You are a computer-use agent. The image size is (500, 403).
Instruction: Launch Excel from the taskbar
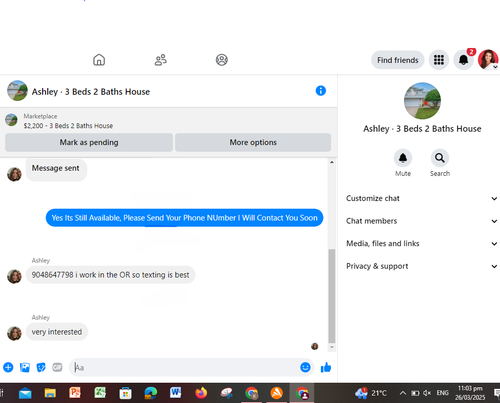(100, 393)
